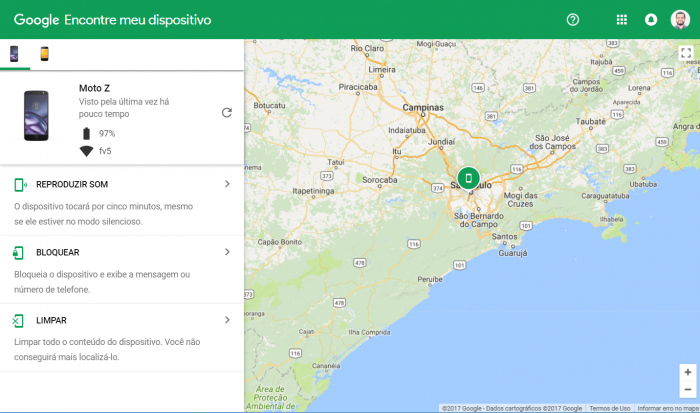
Task: Click the fv5 network name
Action: [105, 151]
